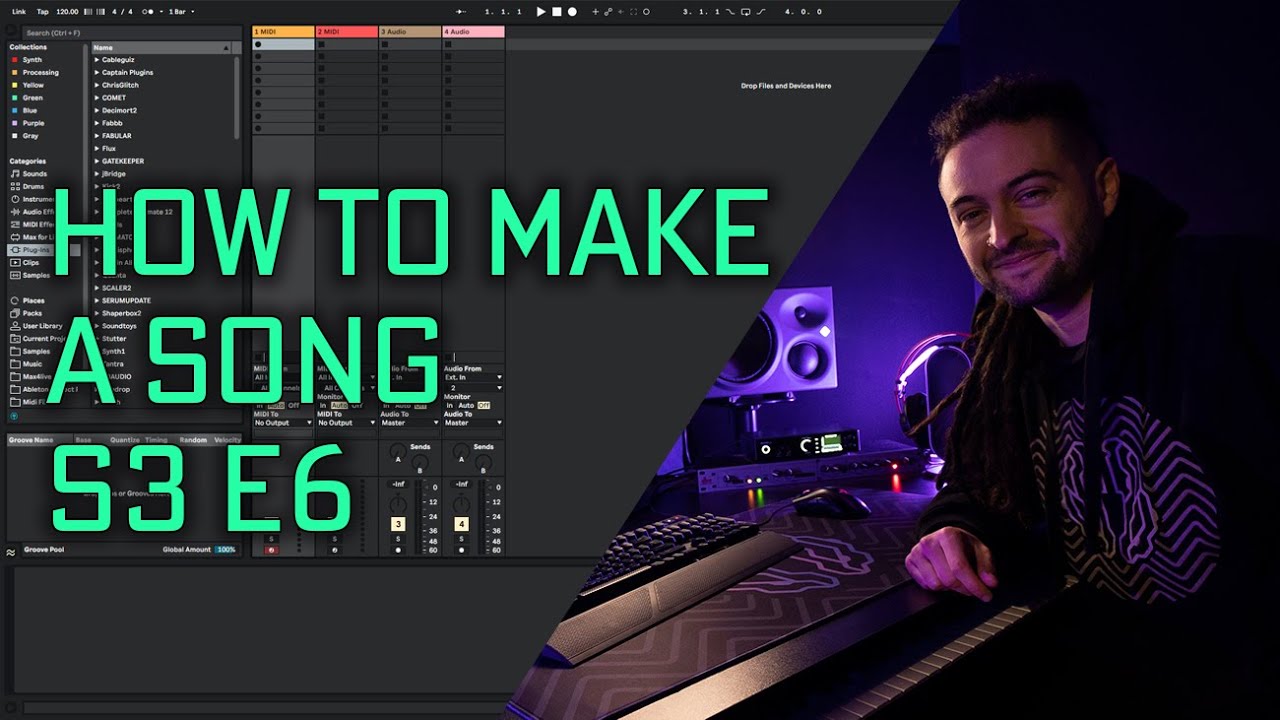
Task: Click the Tap tempo button
Action: pyautogui.click(x=42, y=12)
